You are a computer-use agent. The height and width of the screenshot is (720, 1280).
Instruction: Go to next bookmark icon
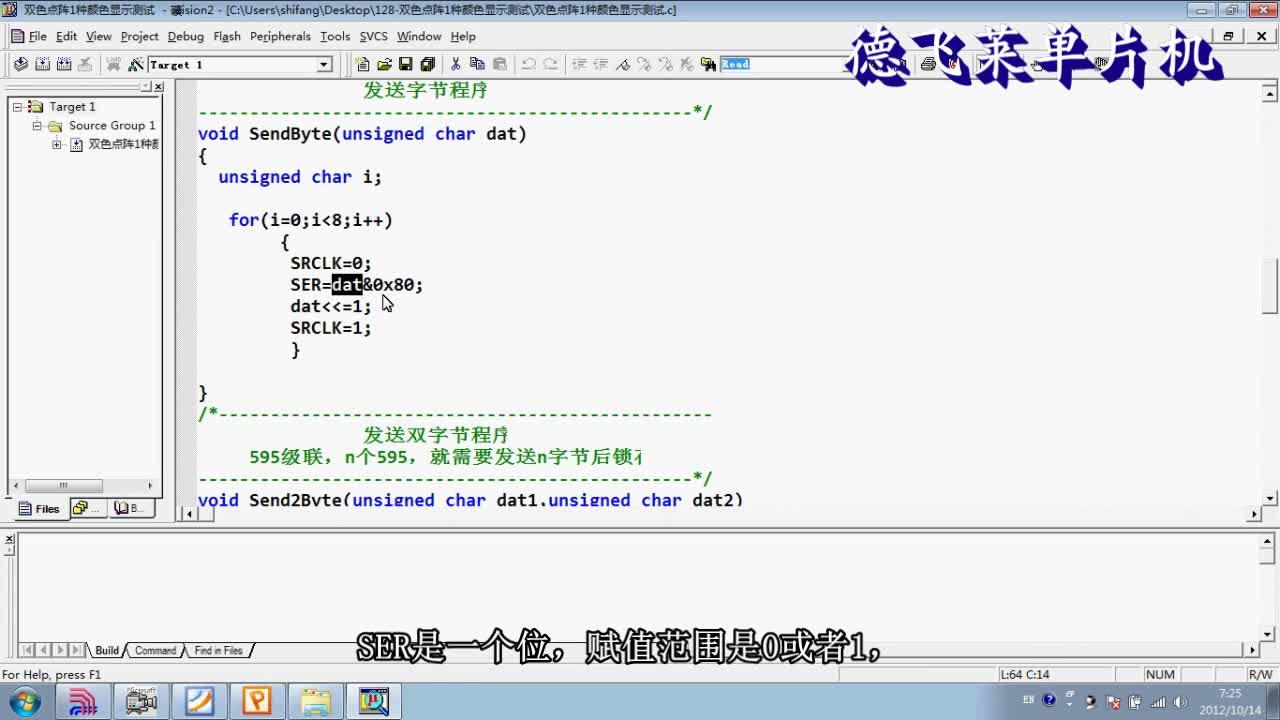coord(644,64)
